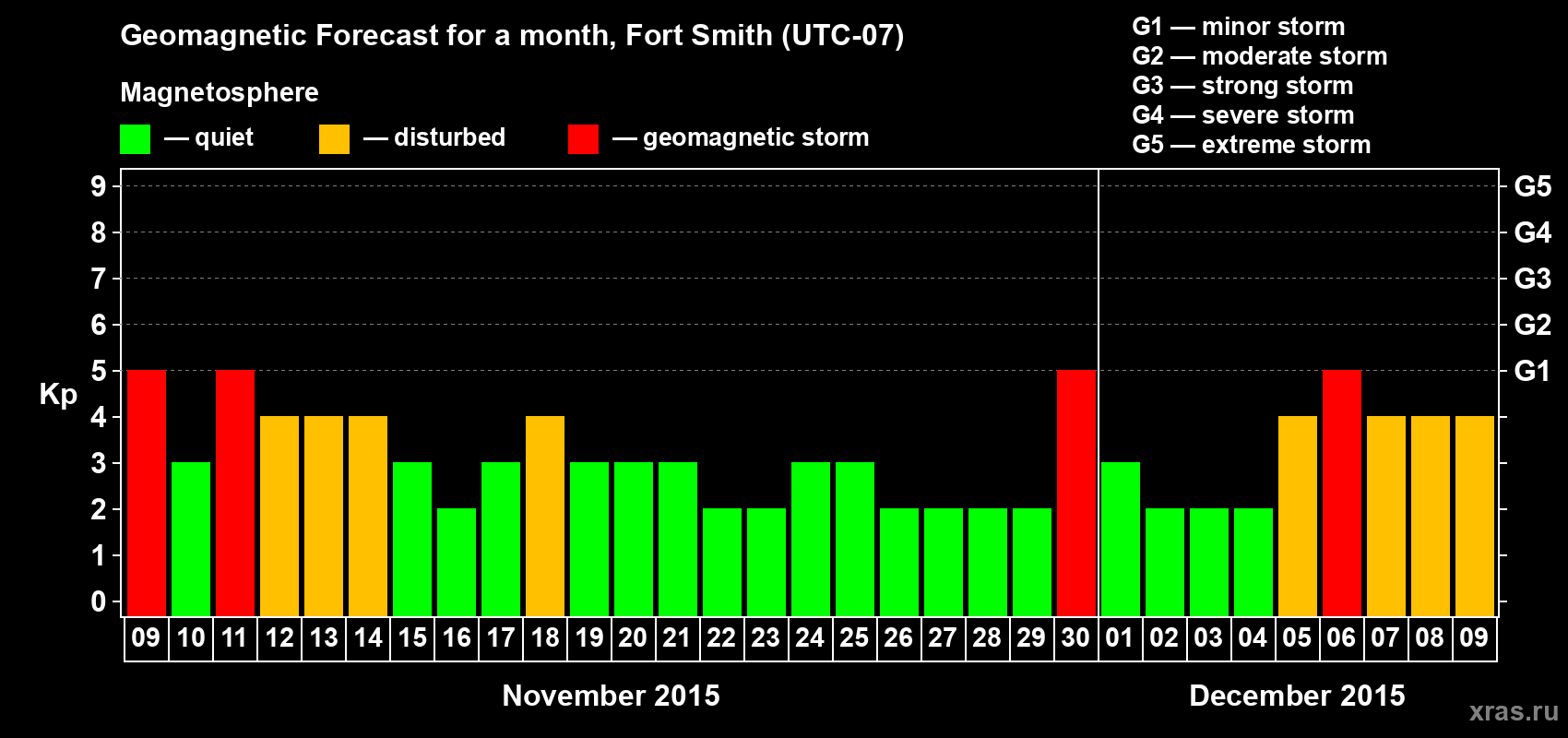This screenshot has height=738, width=1568.
Task: Click the 'G4 — severe storm' legend line
Action: tap(1243, 115)
